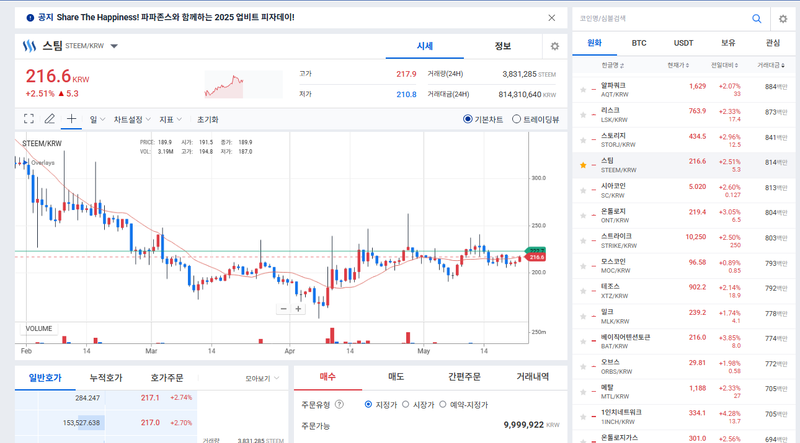800x443 pixels.
Task: Select BTC market tab
Action: [639, 43]
